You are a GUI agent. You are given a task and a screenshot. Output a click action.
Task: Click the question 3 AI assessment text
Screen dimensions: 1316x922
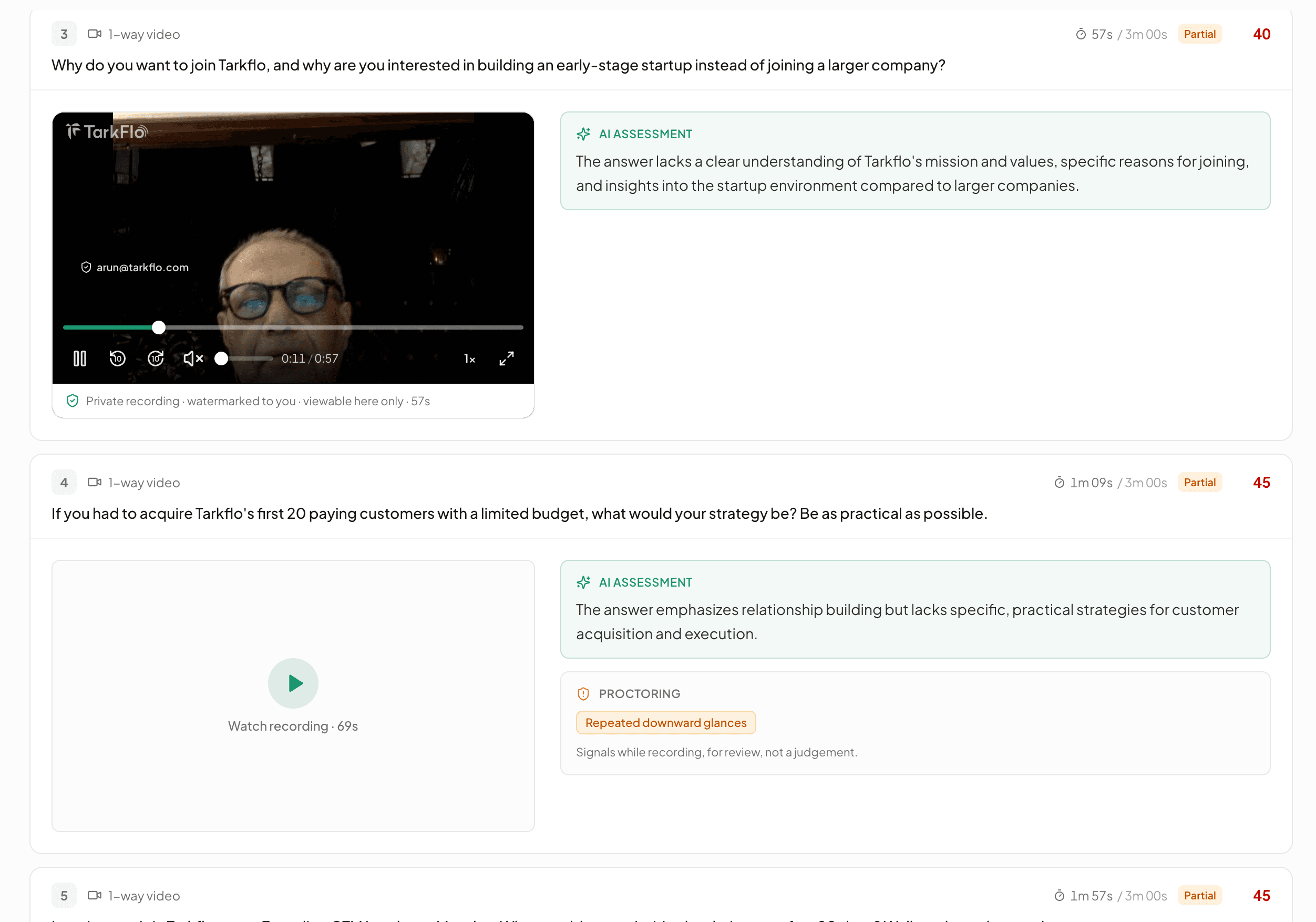(912, 174)
